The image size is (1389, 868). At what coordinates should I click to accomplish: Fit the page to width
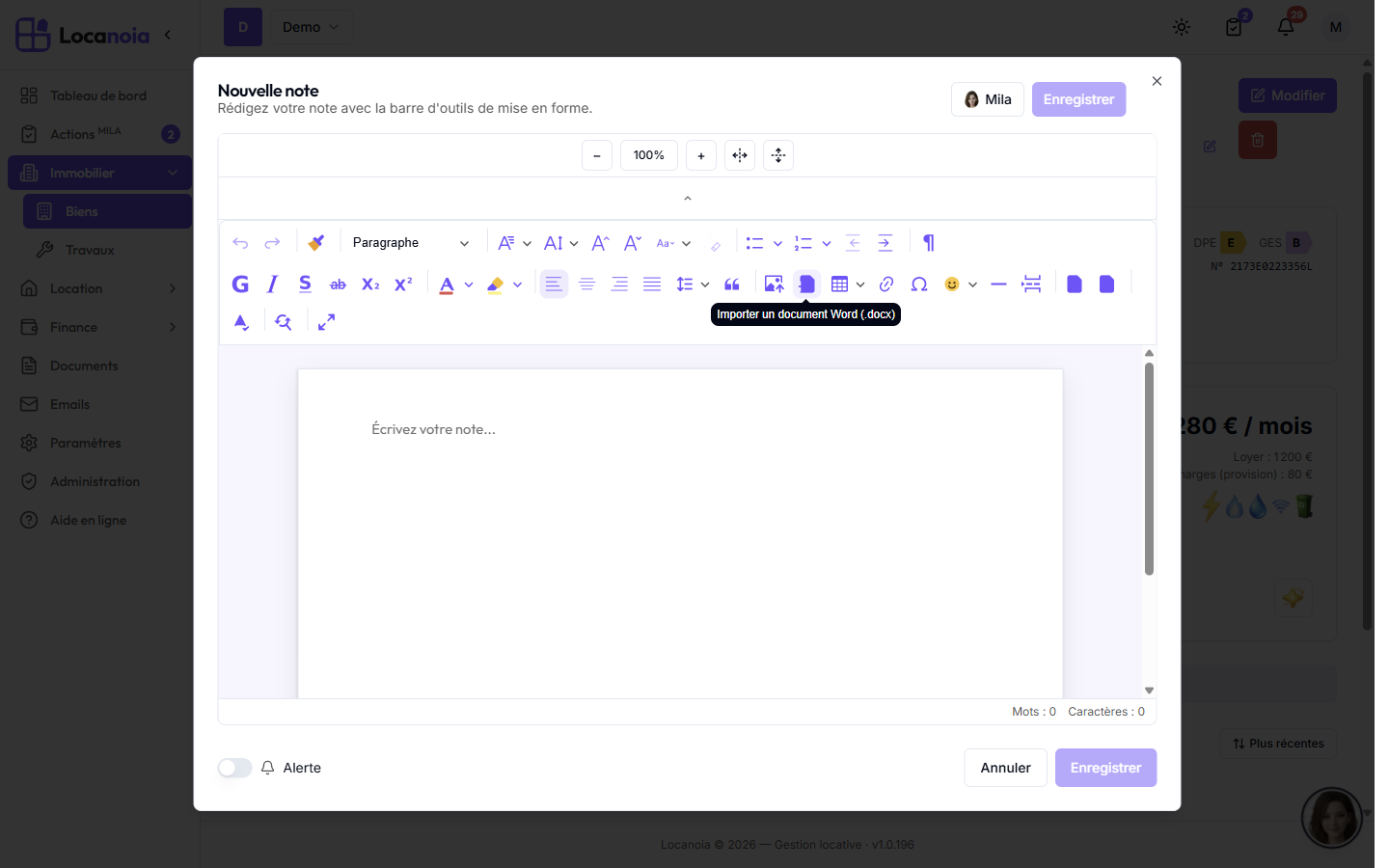coord(740,155)
